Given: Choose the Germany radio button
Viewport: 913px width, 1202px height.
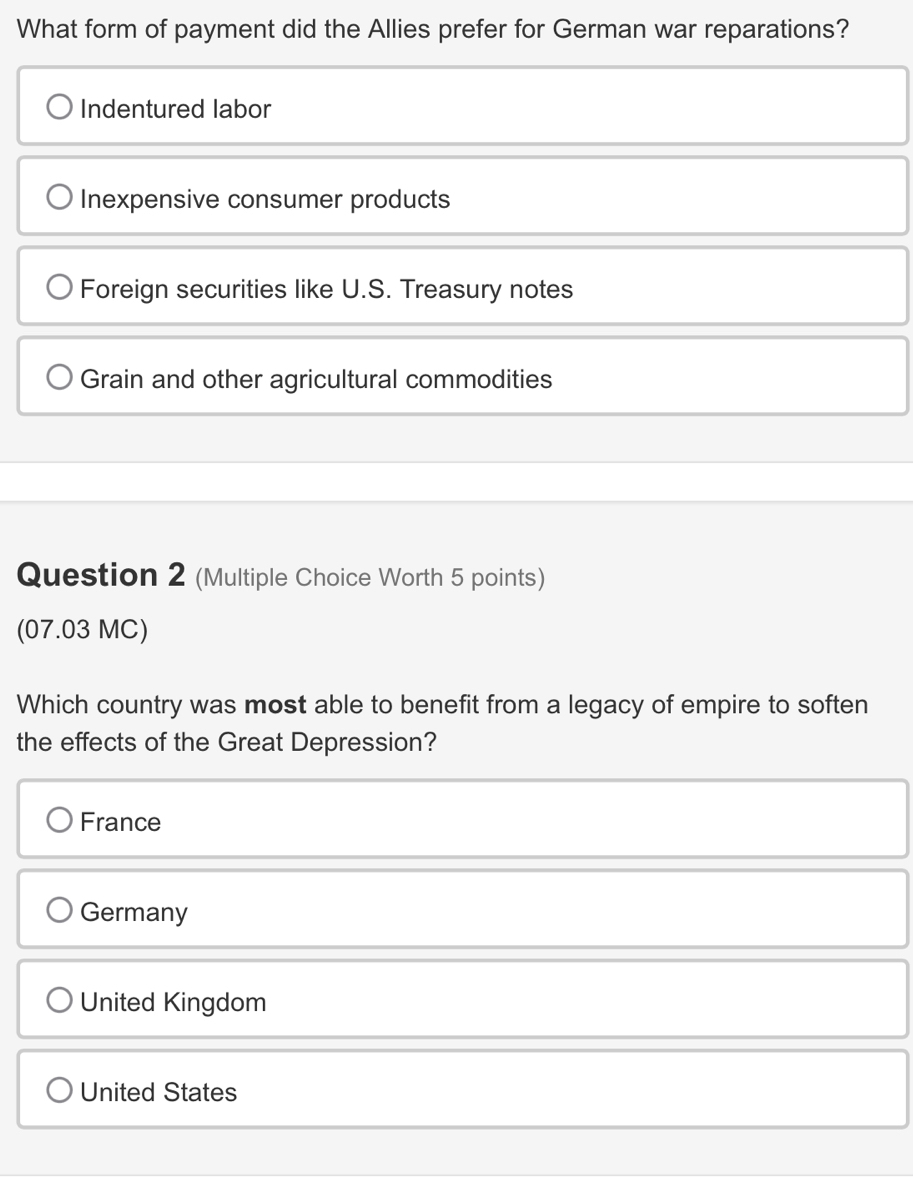Looking at the screenshot, I should 60,912.
